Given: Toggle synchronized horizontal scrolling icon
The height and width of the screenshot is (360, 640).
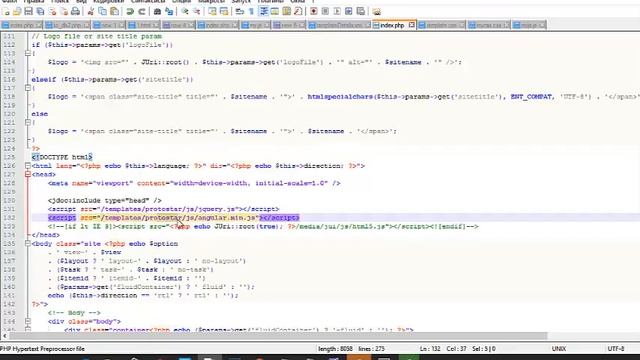Looking at the screenshot, I should 224,11.
